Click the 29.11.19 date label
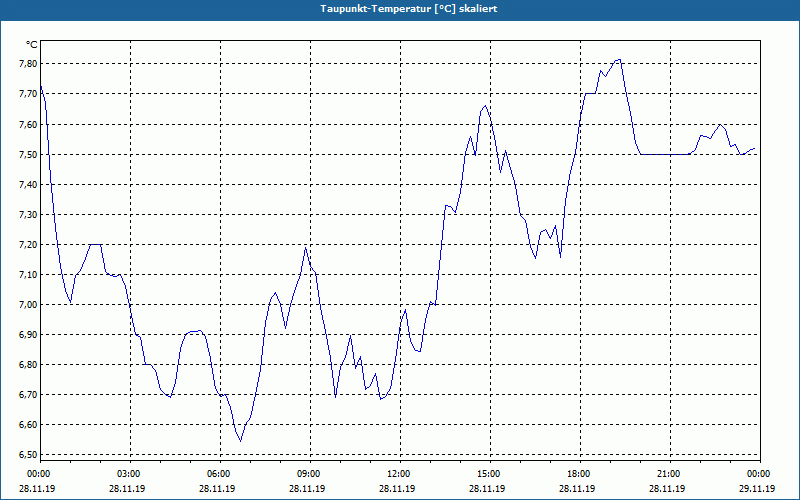This screenshot has height=500, width=800. click(757, 488)
